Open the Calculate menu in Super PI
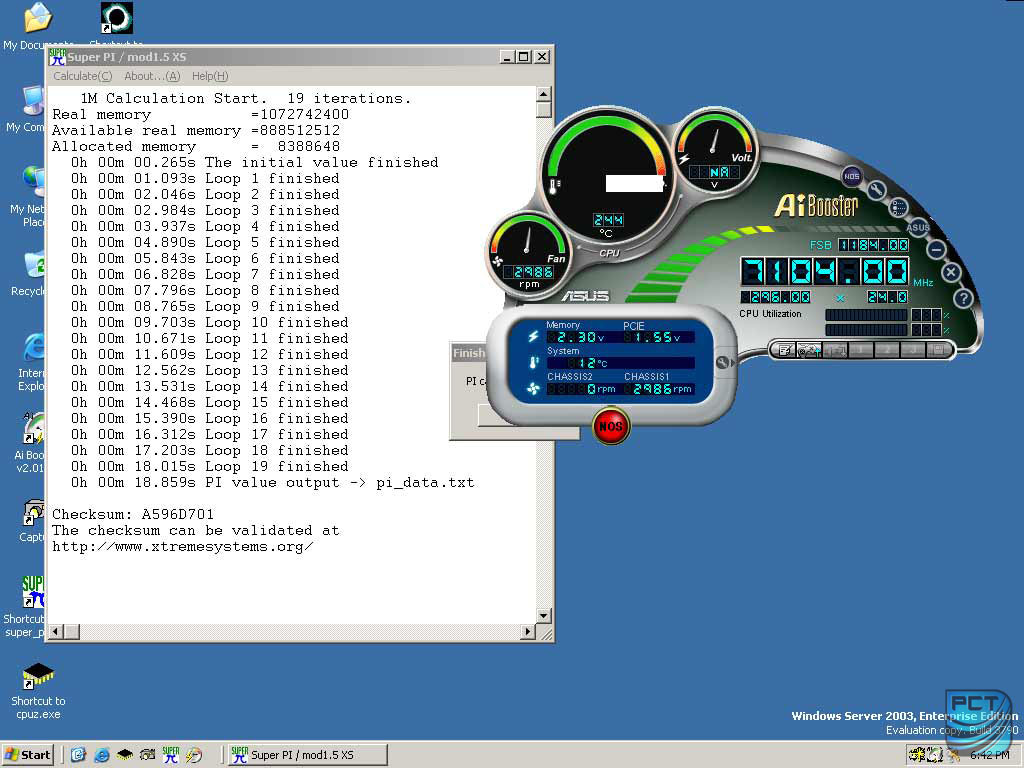 [x=82, y=76]
